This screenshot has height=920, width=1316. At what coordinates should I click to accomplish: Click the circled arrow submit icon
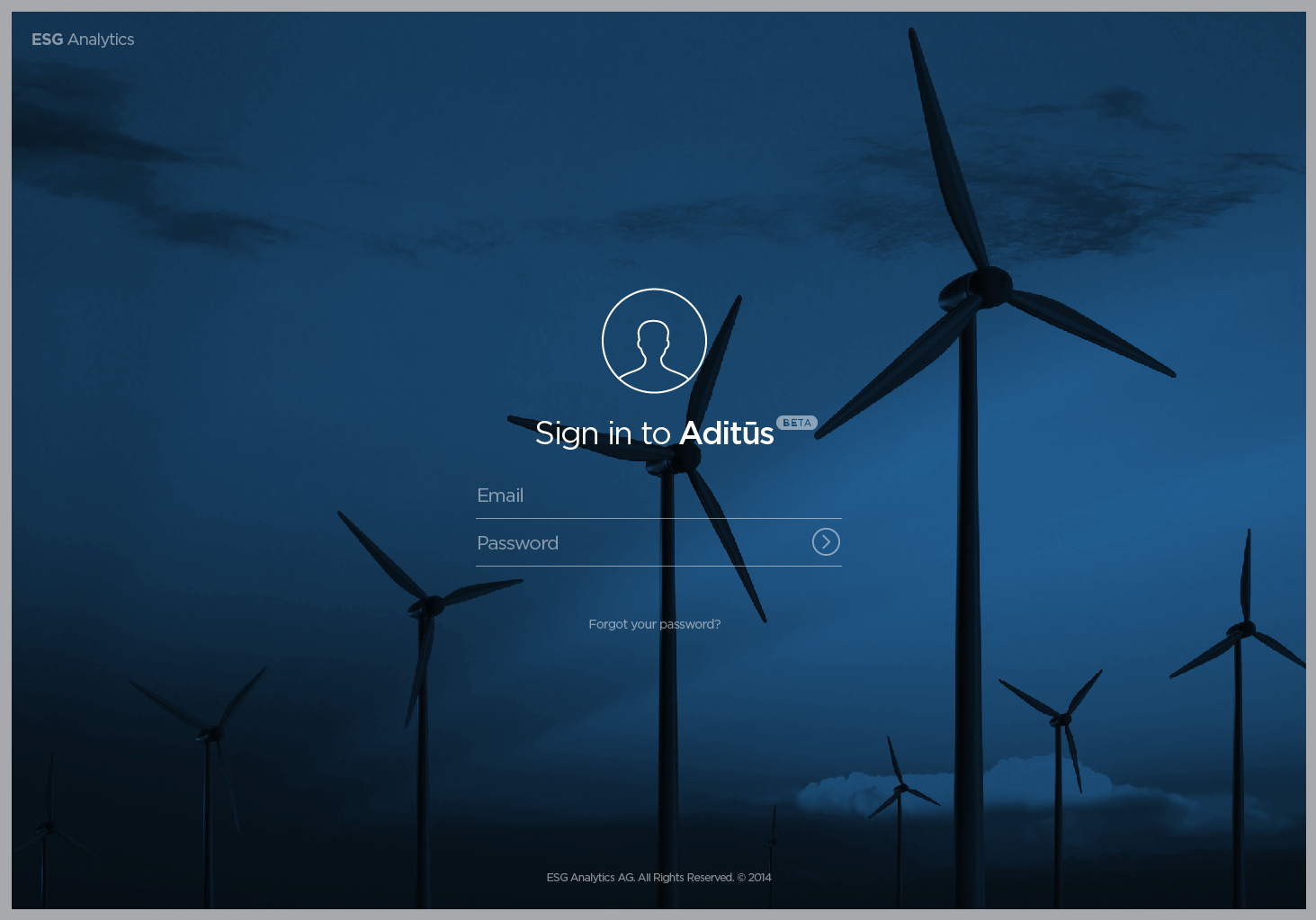tap(826, 541)
